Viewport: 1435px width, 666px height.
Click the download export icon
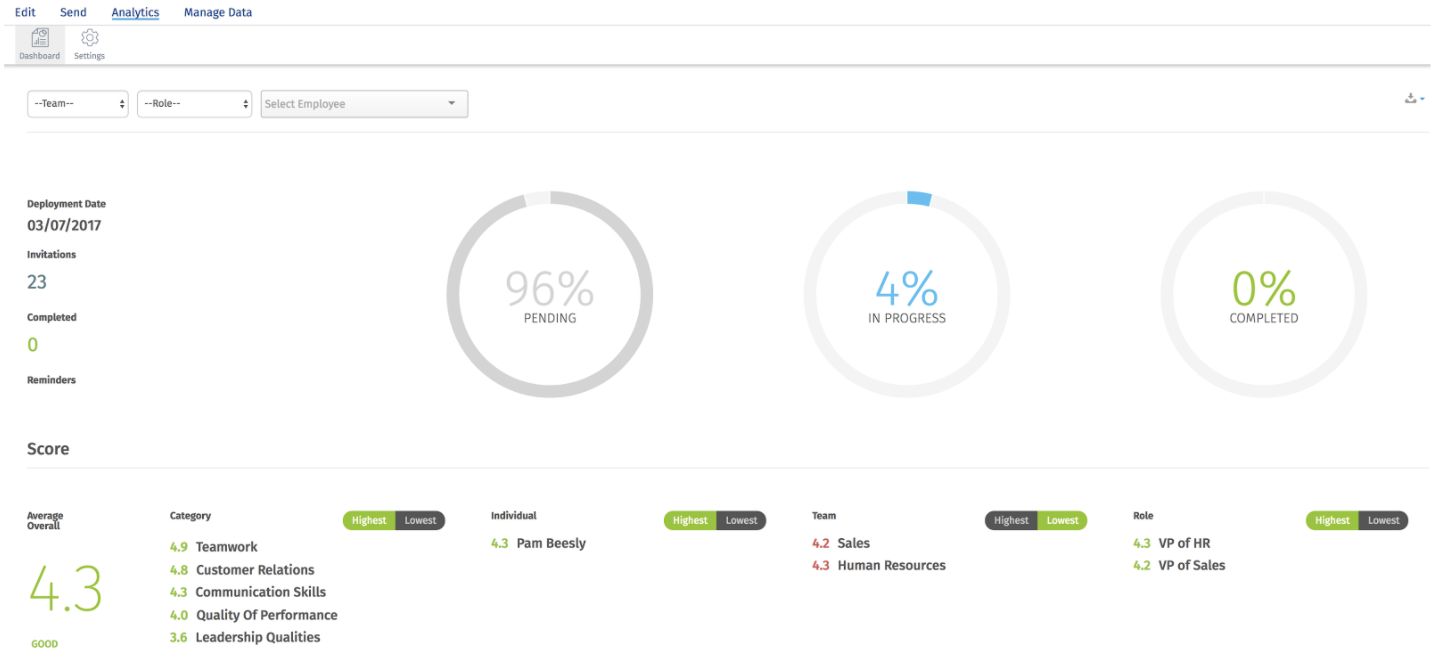coord(1414,98)
